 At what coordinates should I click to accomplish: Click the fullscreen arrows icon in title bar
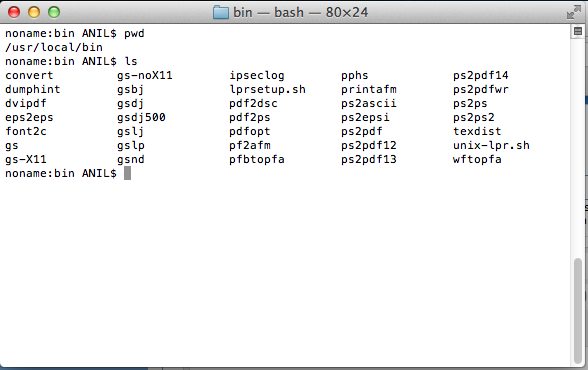pos(573,12)
